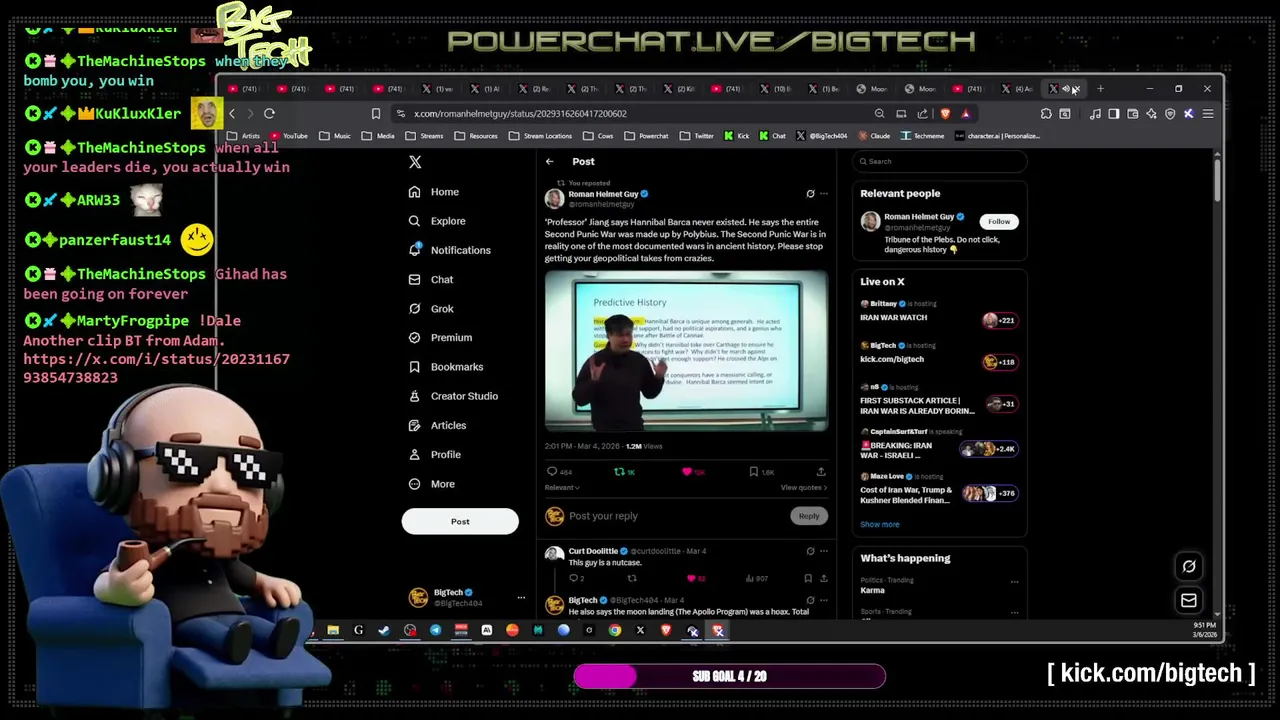Open BigTech account switcher three-dot menu
The width and height of the screenshot is (1280, 720).
pyautogui.click(x=521, y=598)
